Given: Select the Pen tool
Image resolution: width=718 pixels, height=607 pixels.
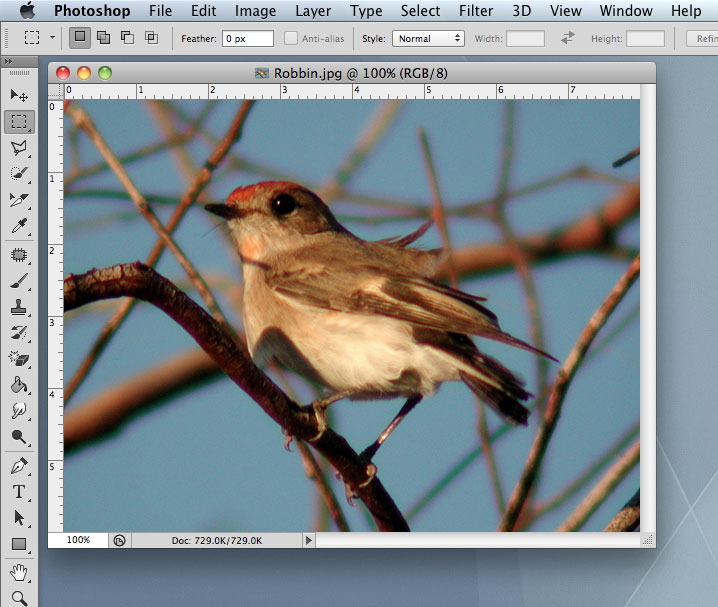Looking at the screenshot, I should coord(19,466).
